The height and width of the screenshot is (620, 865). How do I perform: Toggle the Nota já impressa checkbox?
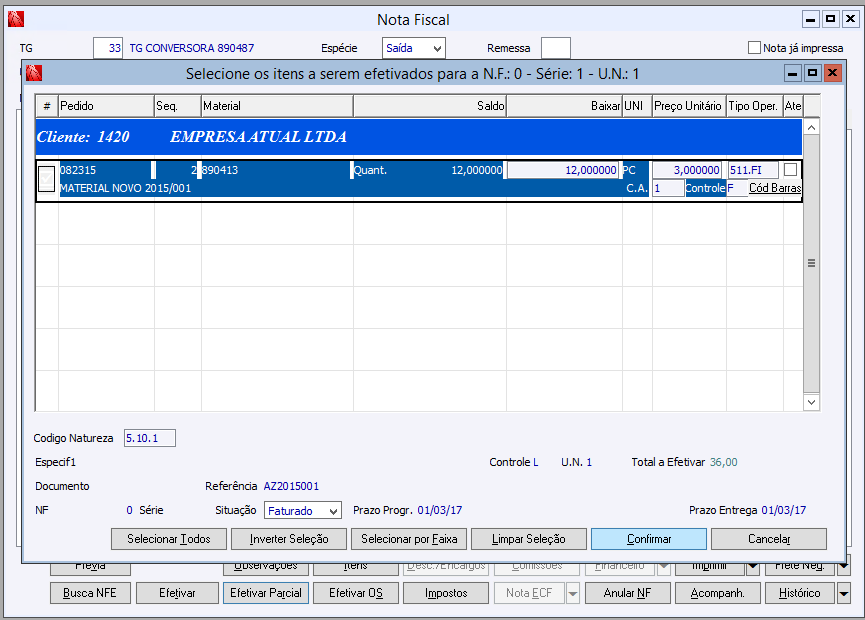tap(754, 48)
